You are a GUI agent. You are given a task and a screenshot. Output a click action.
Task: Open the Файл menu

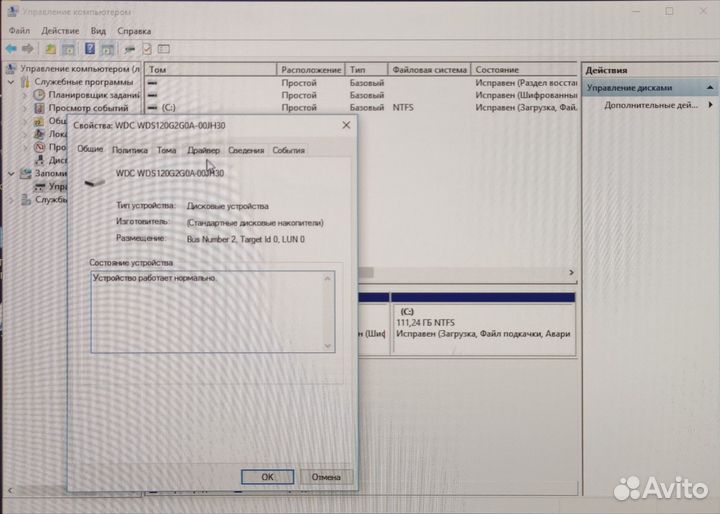pyautogui.click(x=19, y=31)
